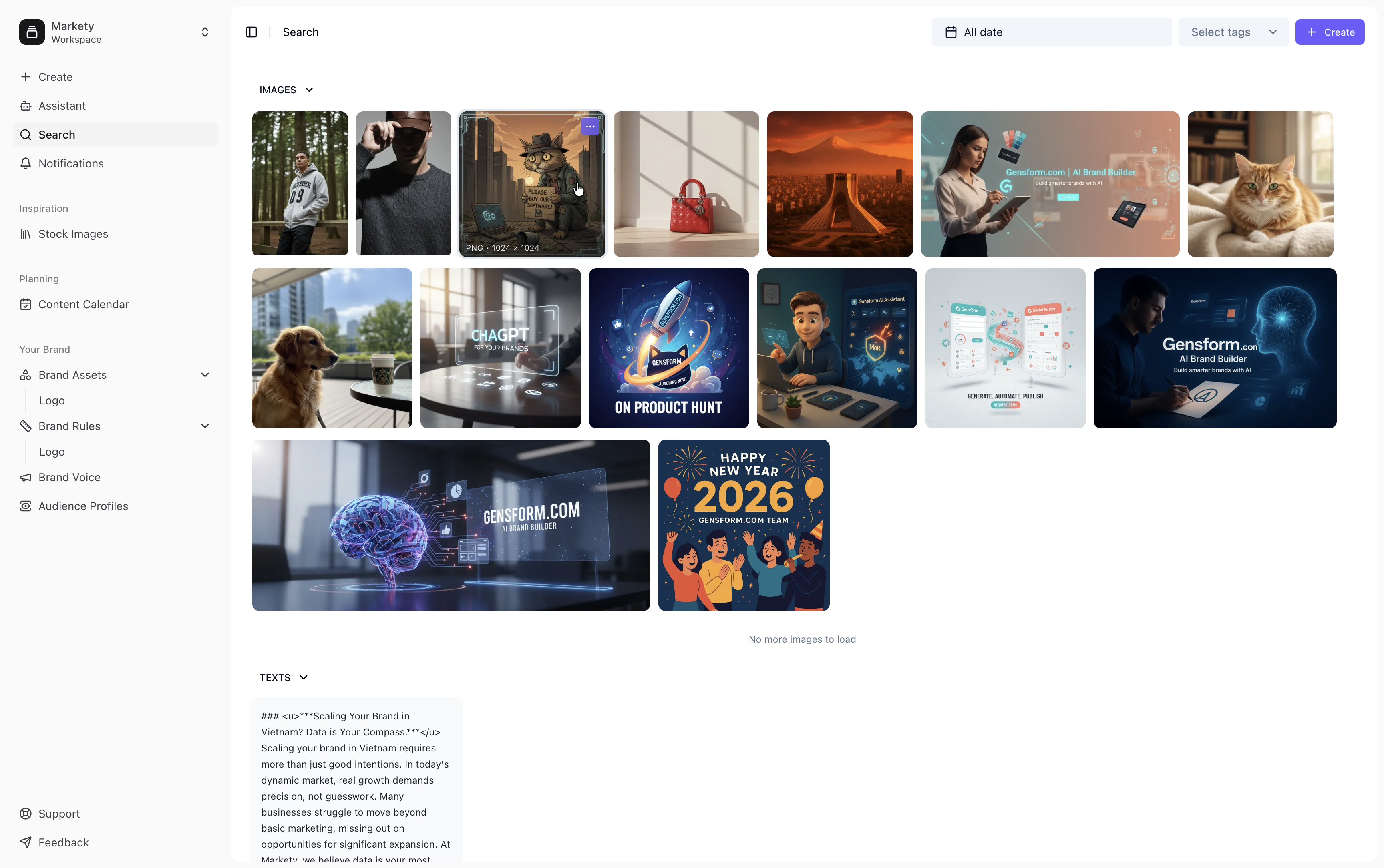Collapse Brand Rules chevron
This screenshot has height=868, width=1384.
205,426
